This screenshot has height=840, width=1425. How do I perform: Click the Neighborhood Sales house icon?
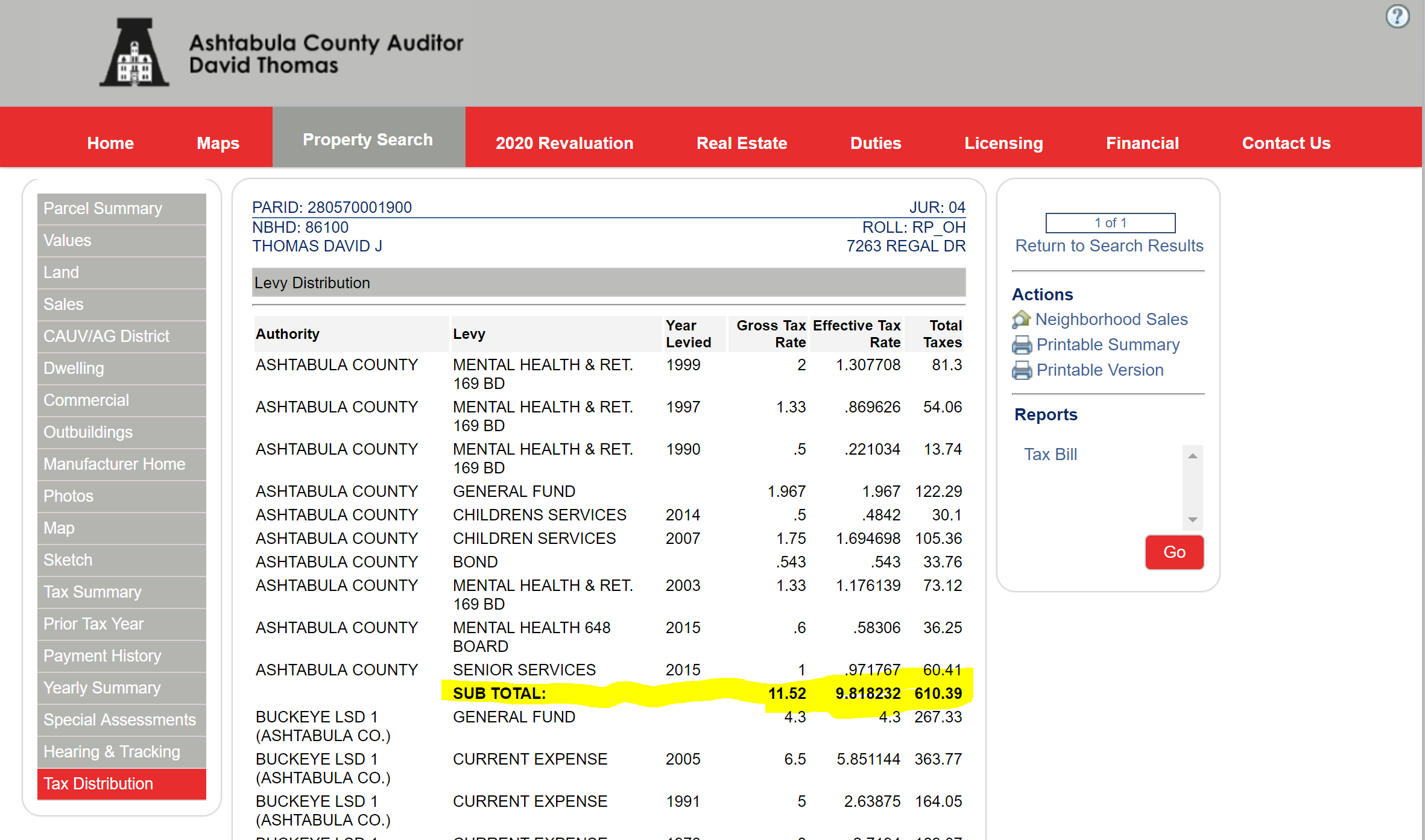click(1021, 320)
